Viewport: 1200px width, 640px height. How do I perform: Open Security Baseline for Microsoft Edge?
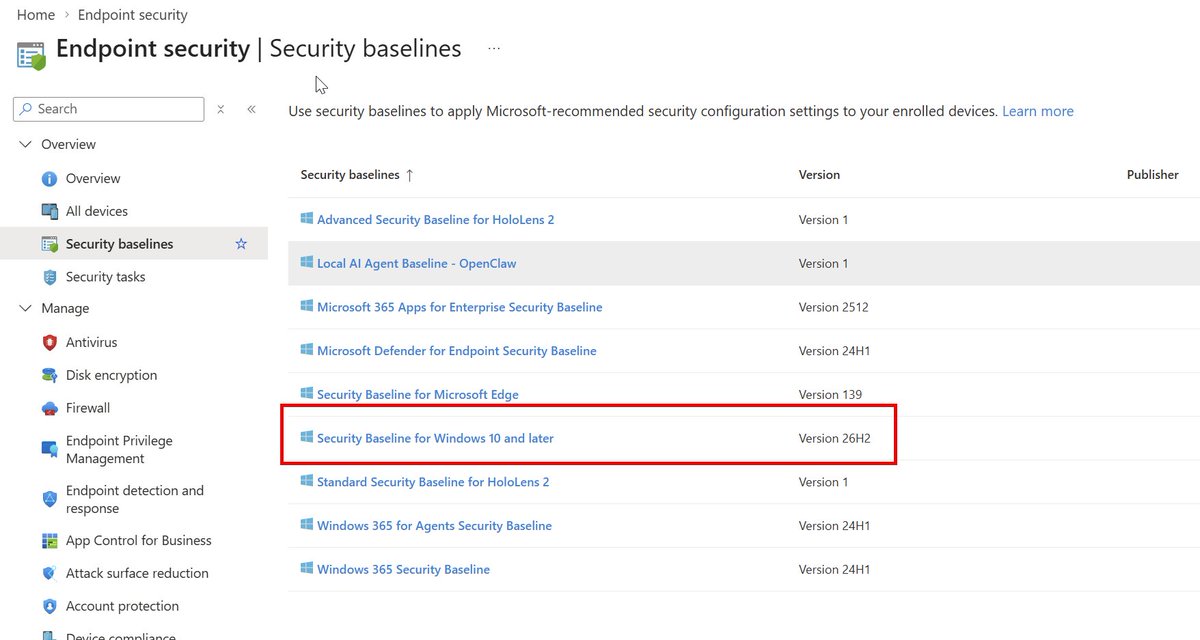417,394
